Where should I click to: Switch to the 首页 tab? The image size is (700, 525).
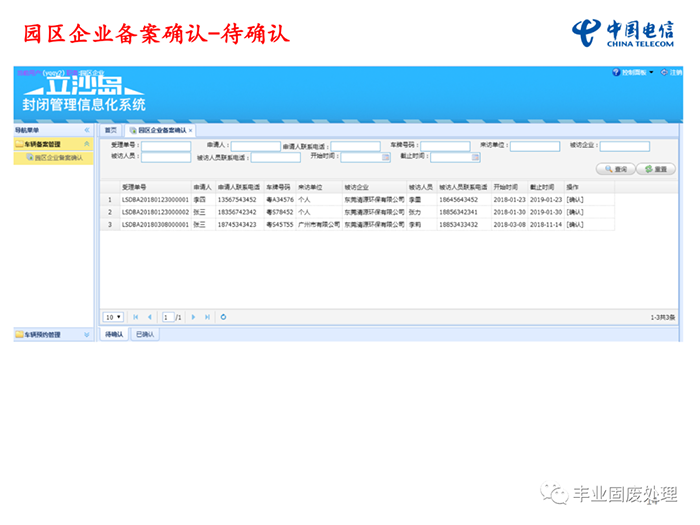coord(111,130)
